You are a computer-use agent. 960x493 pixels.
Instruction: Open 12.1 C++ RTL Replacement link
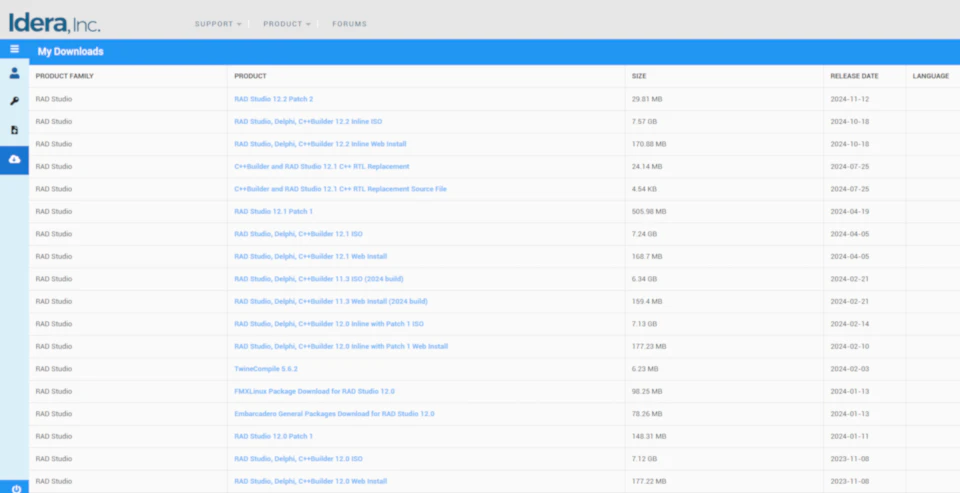321,167
